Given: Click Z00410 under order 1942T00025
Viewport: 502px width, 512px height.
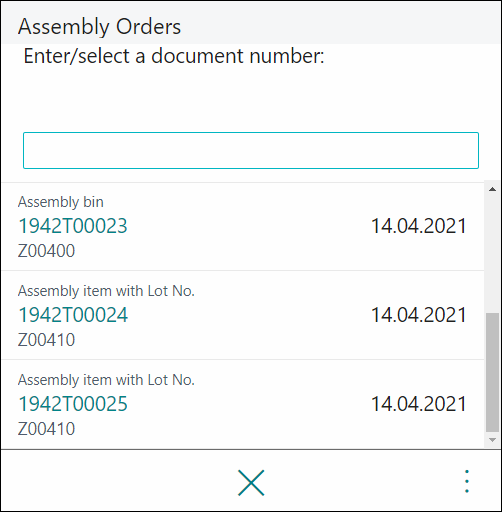Looking at the screenshot, I should [46, 429].
